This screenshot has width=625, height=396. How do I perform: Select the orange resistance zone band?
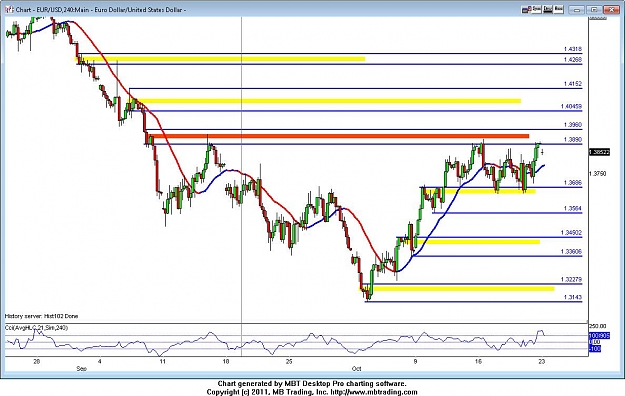click(340, 136)
